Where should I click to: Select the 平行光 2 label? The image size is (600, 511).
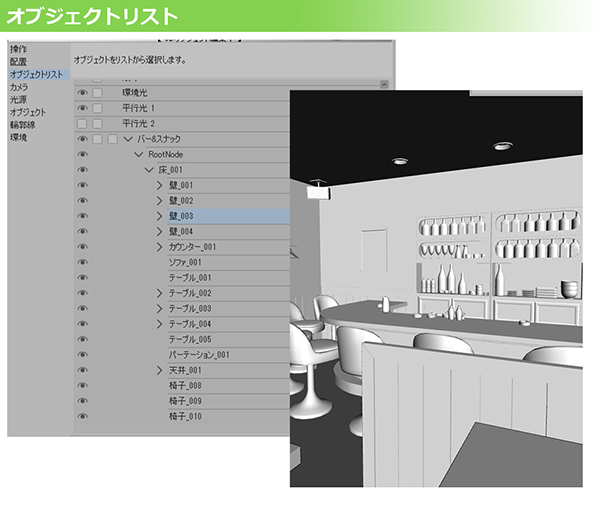[x=138, y=124]
